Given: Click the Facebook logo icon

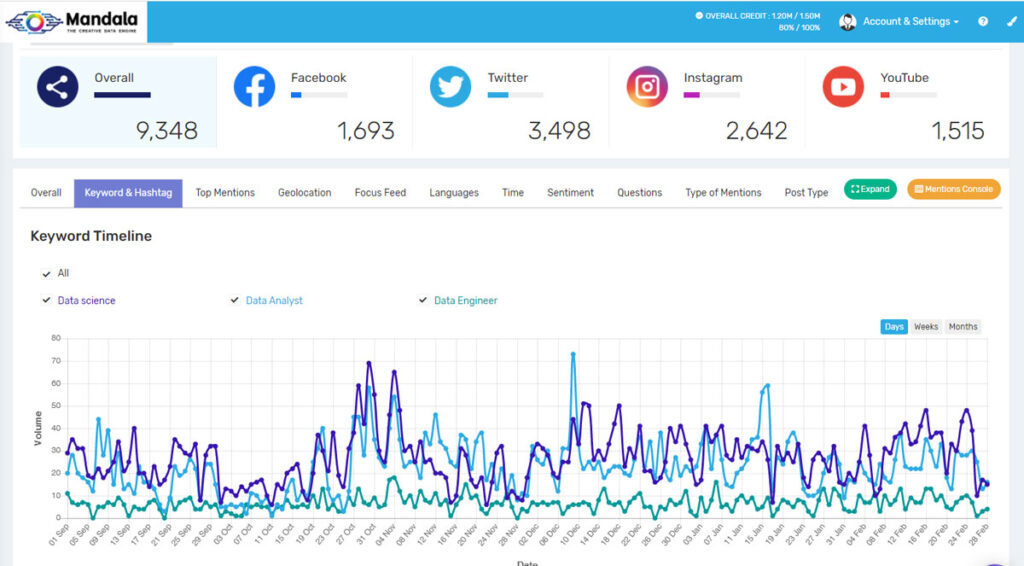Looking at the screenshot, I should pyautogui.click(x=254, y=87).
